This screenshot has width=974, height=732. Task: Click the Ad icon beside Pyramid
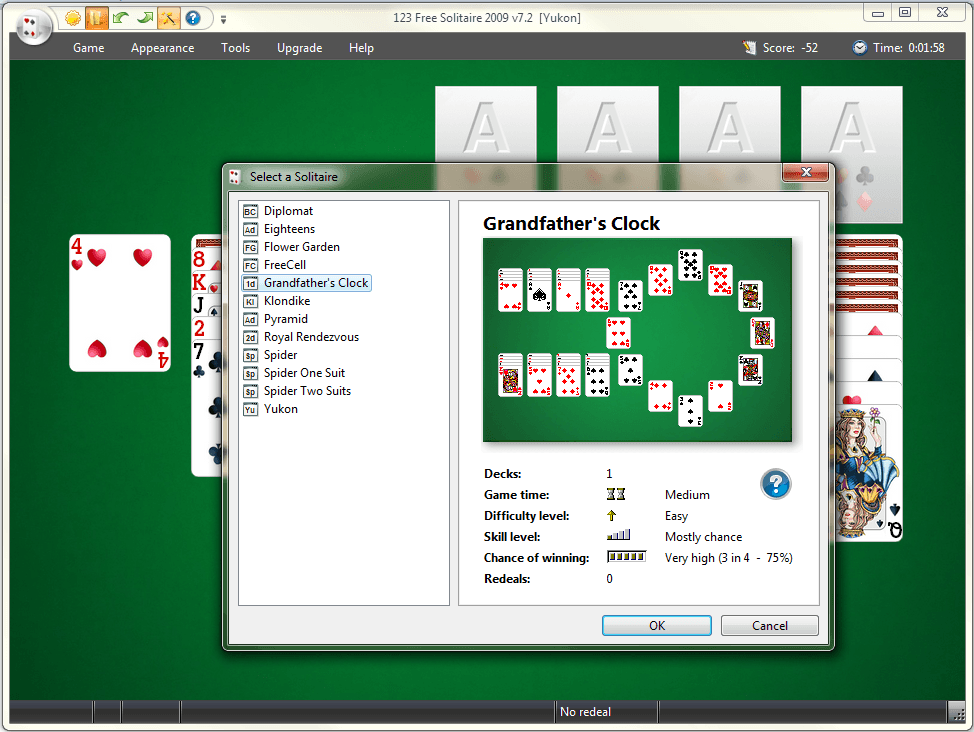(x=250, y=320)
